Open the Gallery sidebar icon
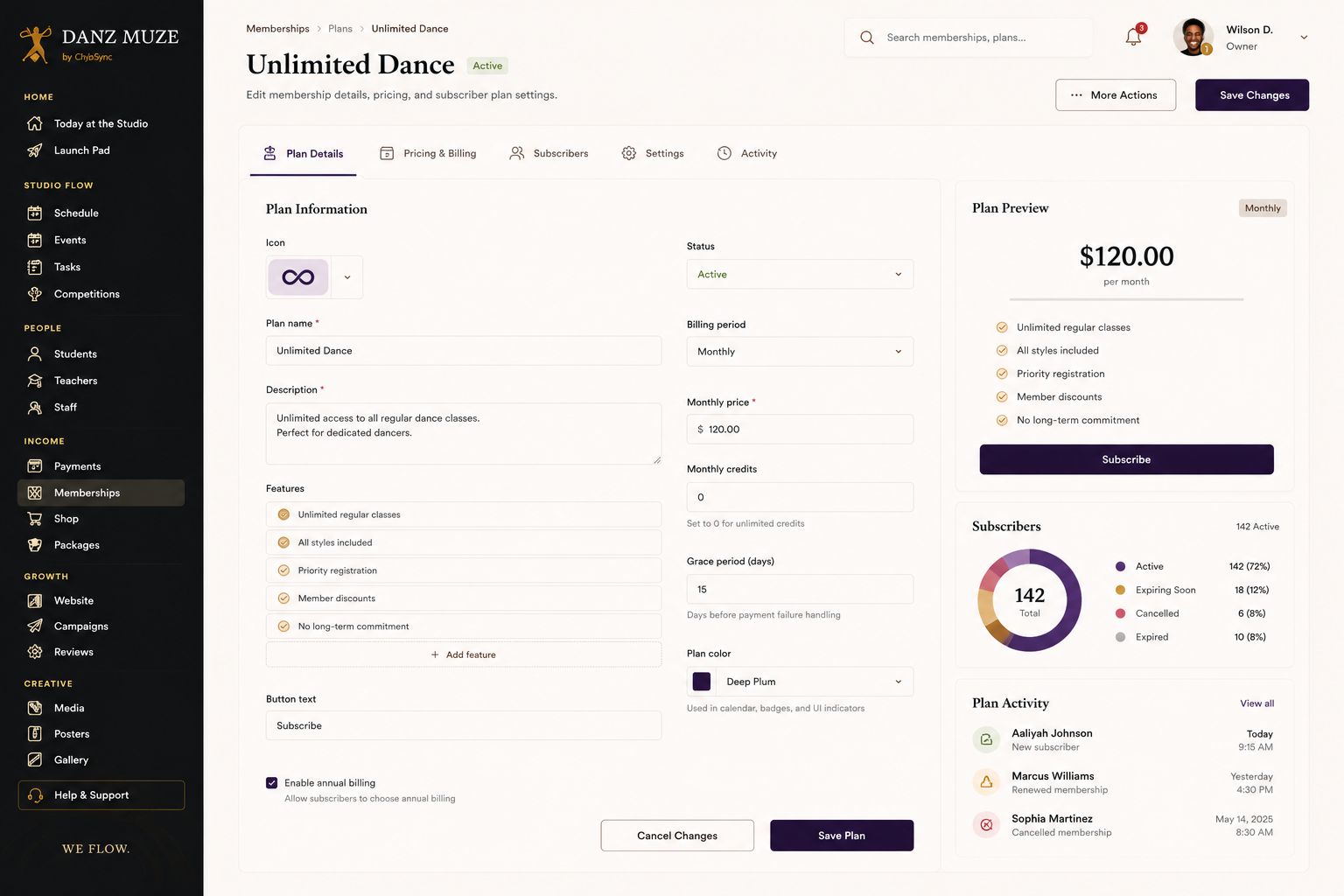Image resolution: width=1344 pixels, height=896 pixels. coord(35,759)
